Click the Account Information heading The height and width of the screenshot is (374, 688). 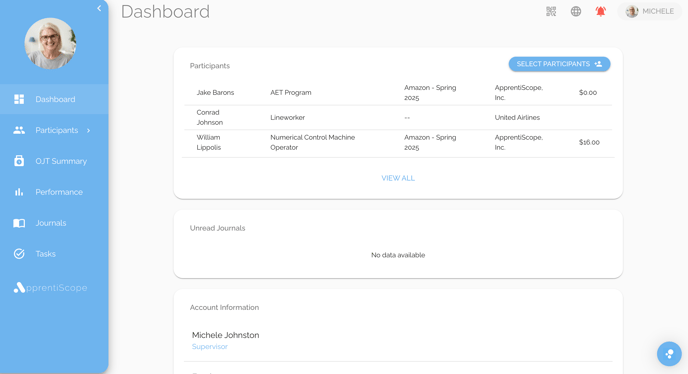tap(224, 307)
